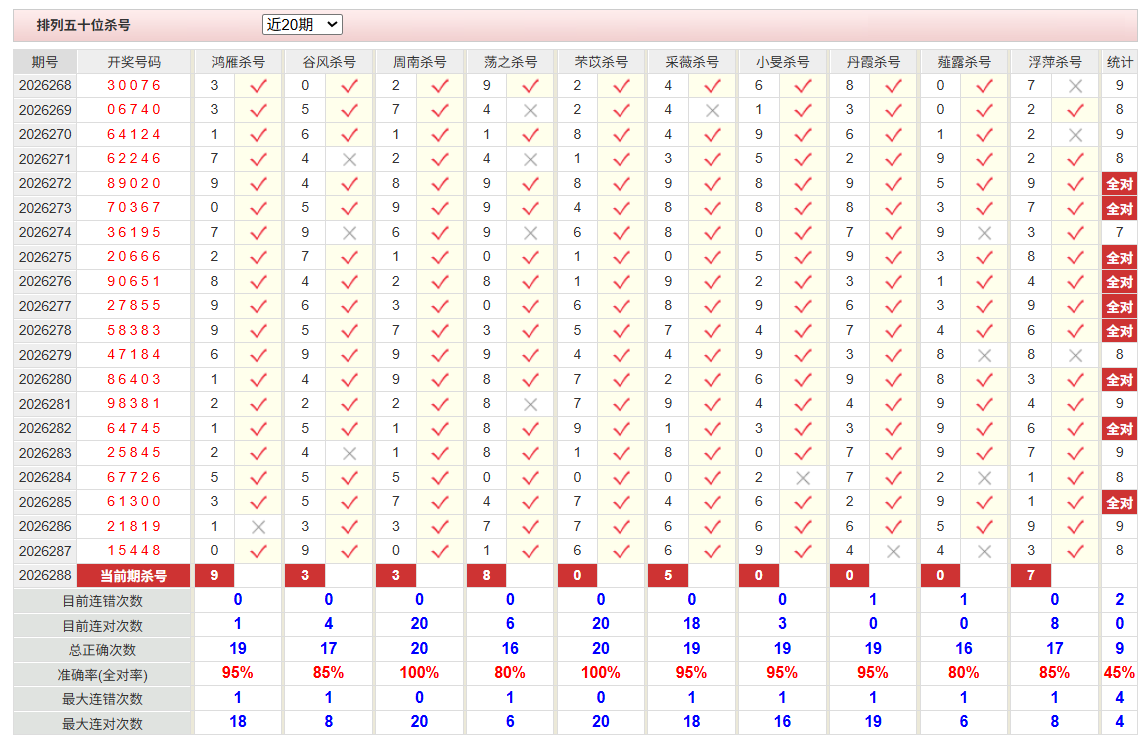
Task: Click draw number 30076 in row 2026268
Action: coord(134,85)
